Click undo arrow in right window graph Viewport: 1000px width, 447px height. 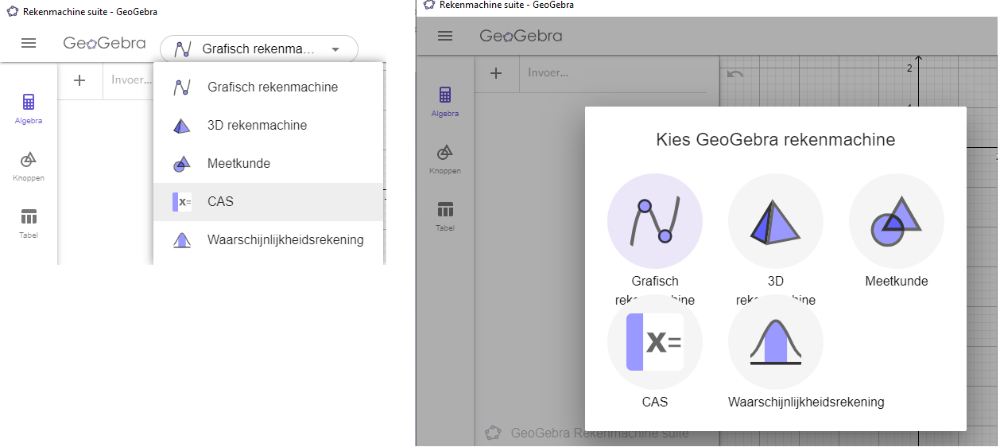tap(735, 74)
